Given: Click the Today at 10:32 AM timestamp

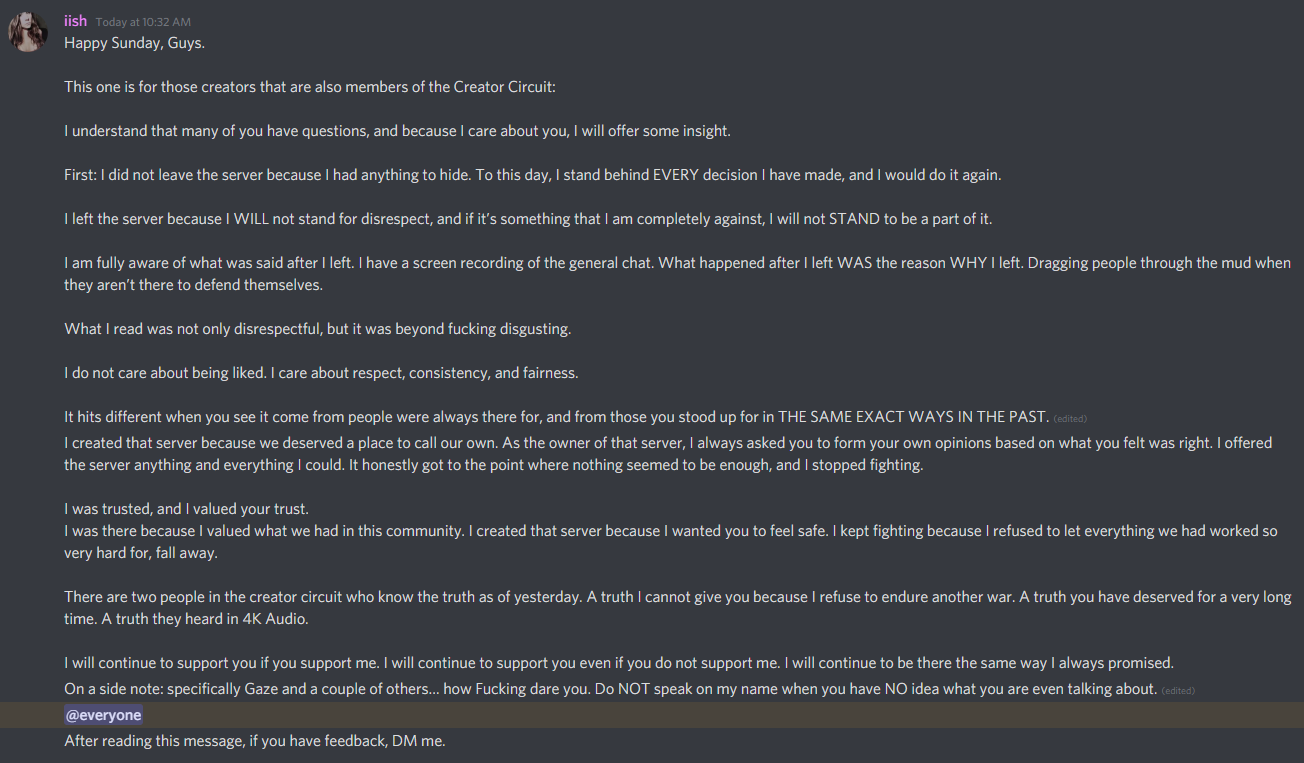Looking at the screenshot, I should [143, 22].
